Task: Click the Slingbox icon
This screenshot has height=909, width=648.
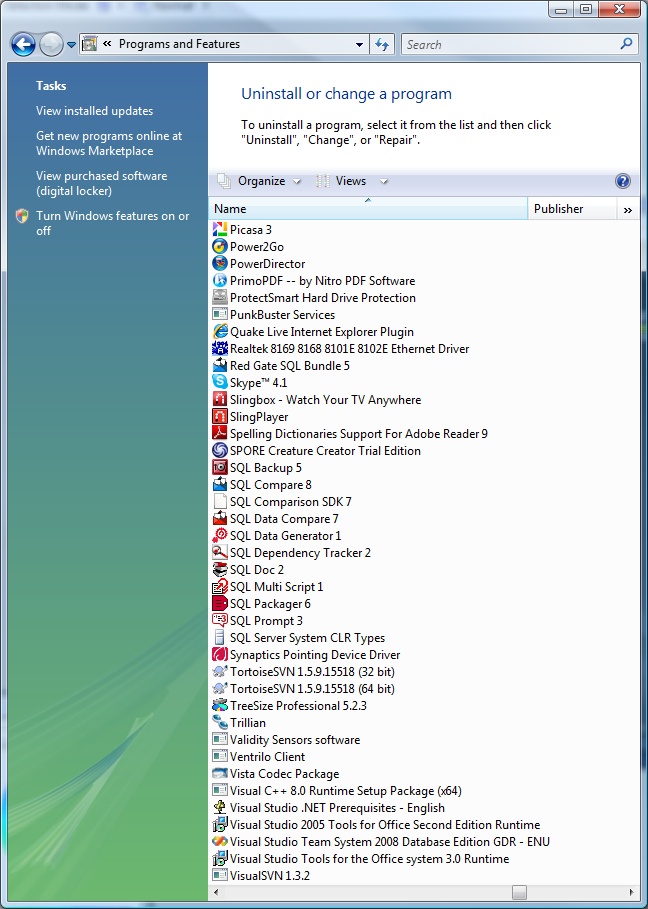Action: (x=220, y=399)
